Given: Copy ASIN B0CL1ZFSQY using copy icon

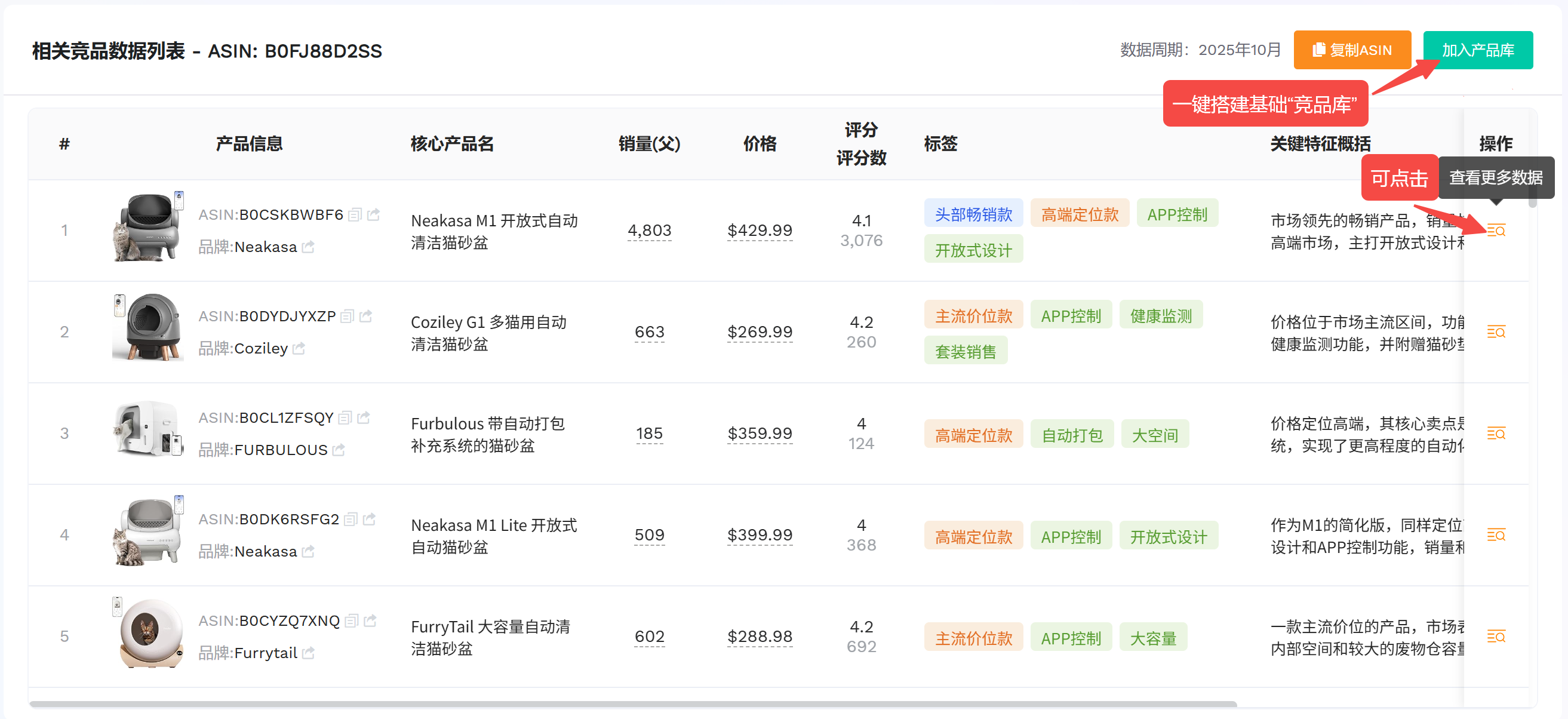Looking at the screenshot, I should [345, 417].
